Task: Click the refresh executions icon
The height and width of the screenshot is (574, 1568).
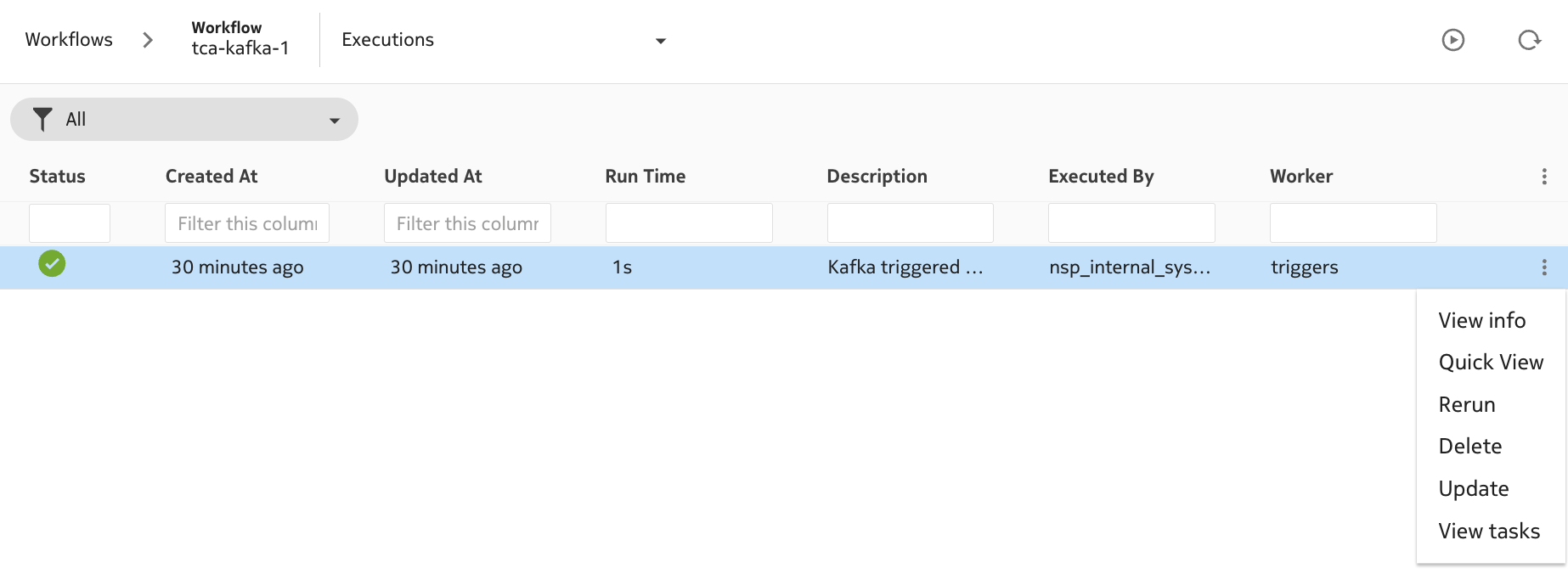Action: 1529,40
